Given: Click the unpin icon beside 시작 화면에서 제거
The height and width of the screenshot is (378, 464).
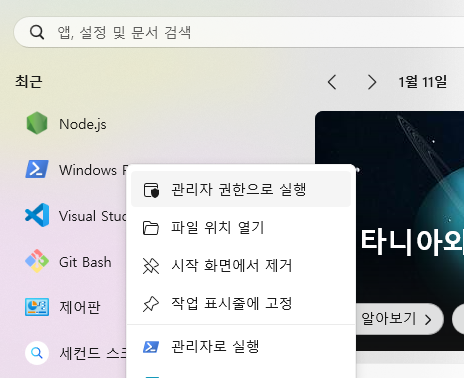Looking at the screenshot, I should [x=151, y=266].
